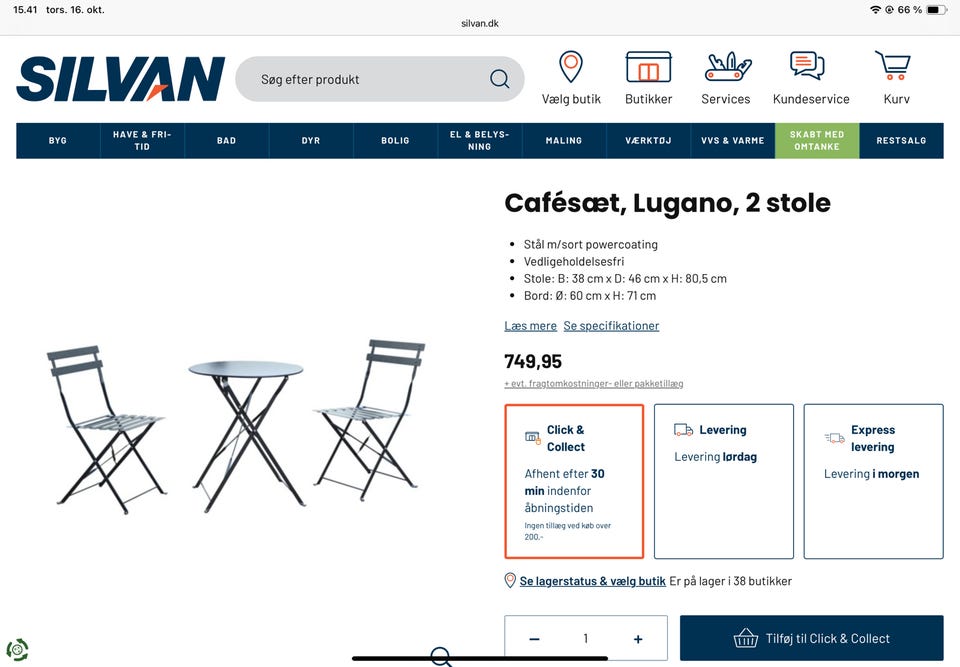Screen dimensions: 960x667
Task: Open Kundeservice chat icon
Action: [807, 66]
